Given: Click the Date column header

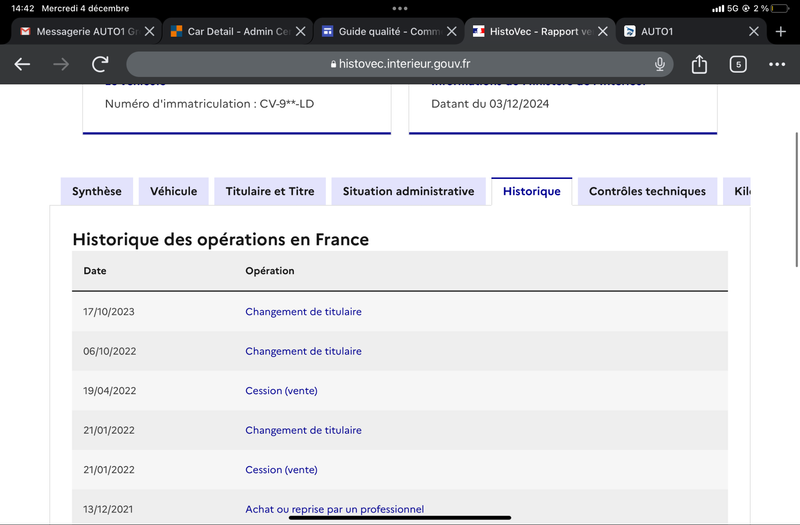Looking at the screenshot, I should 95,271.
